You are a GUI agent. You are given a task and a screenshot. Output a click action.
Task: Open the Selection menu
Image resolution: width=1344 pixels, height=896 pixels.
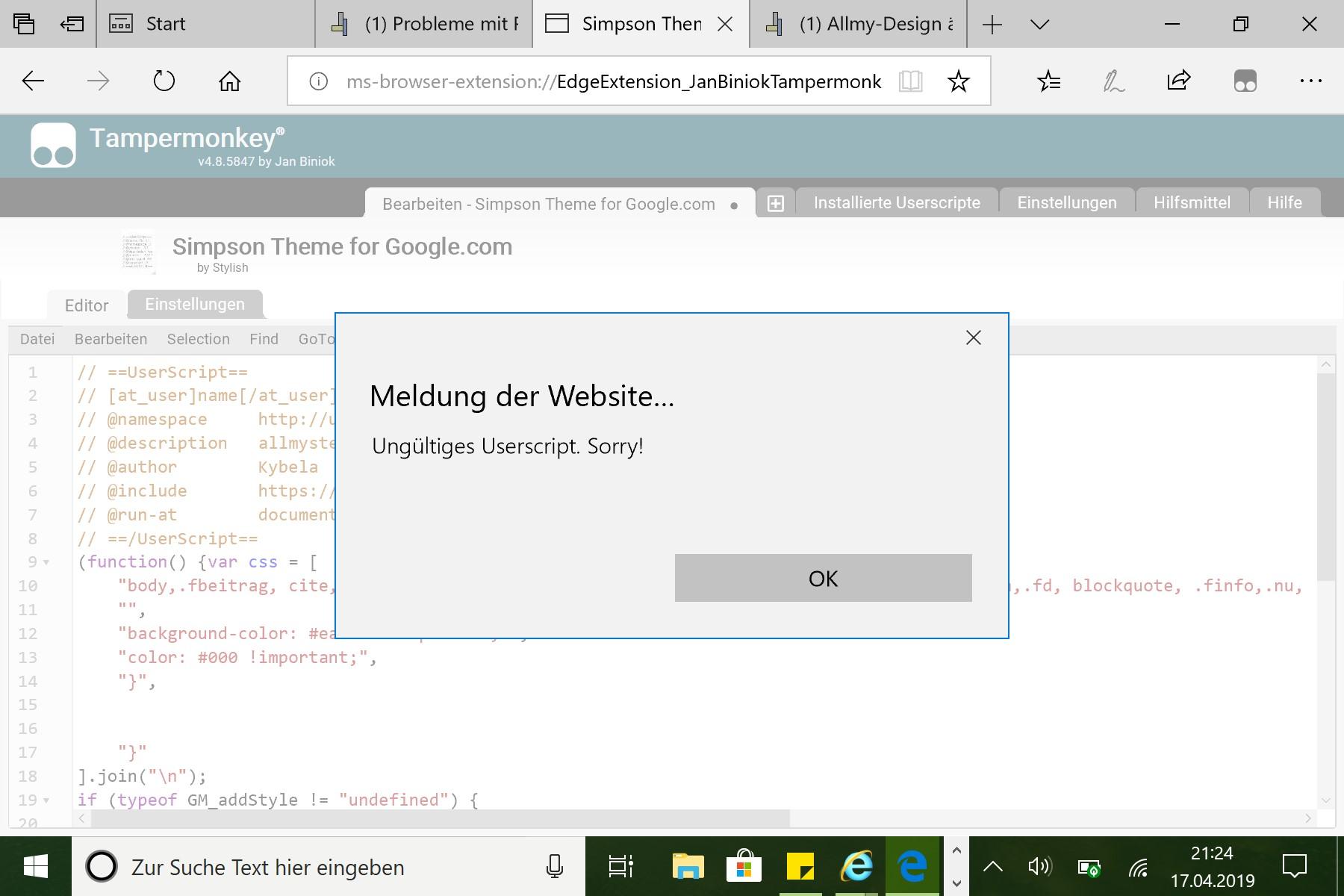[199, 339]
